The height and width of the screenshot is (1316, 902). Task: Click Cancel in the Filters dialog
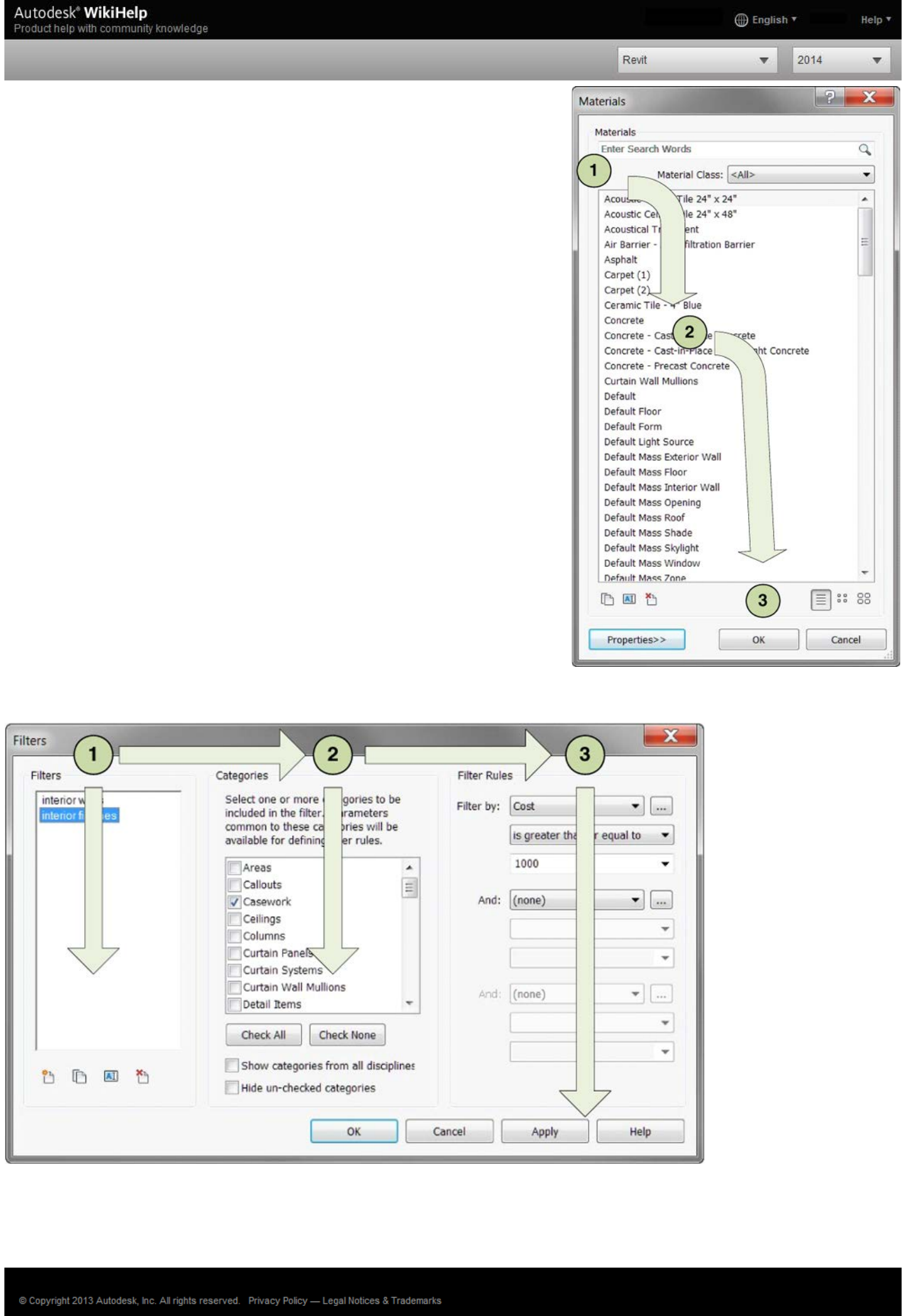(449, 1132)
